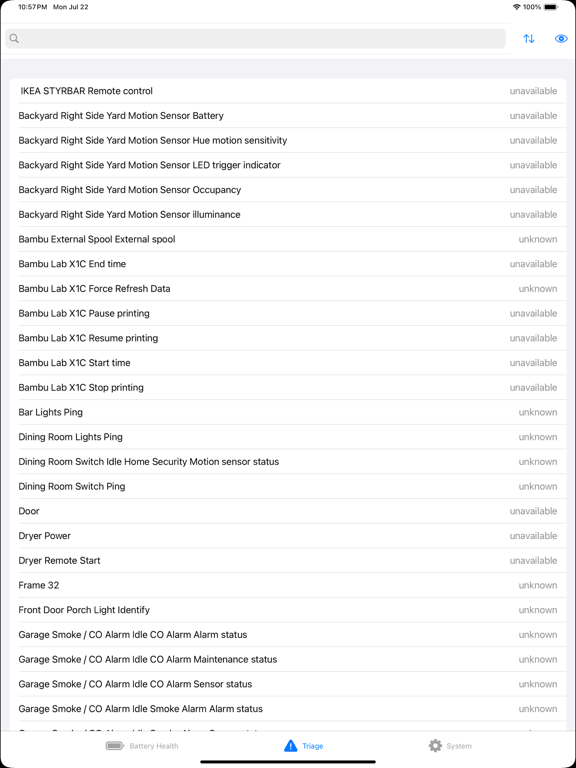Viewport: 576px width, 768px height.
Task: Click the home indicator bar
Action: (x=288, y=762)
